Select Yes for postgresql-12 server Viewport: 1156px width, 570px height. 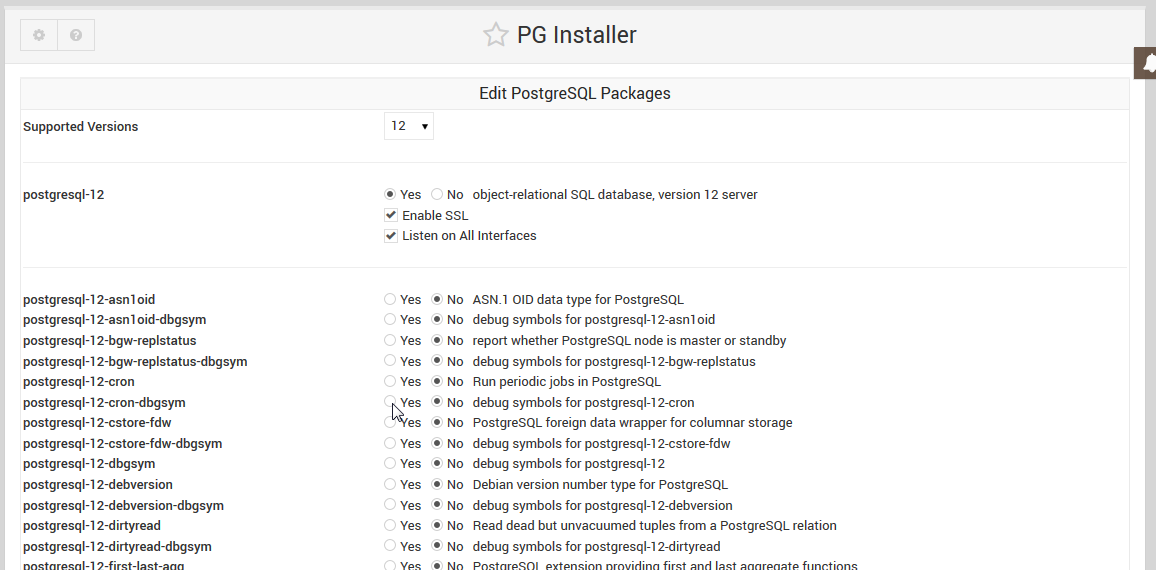(x=390, y=195)
